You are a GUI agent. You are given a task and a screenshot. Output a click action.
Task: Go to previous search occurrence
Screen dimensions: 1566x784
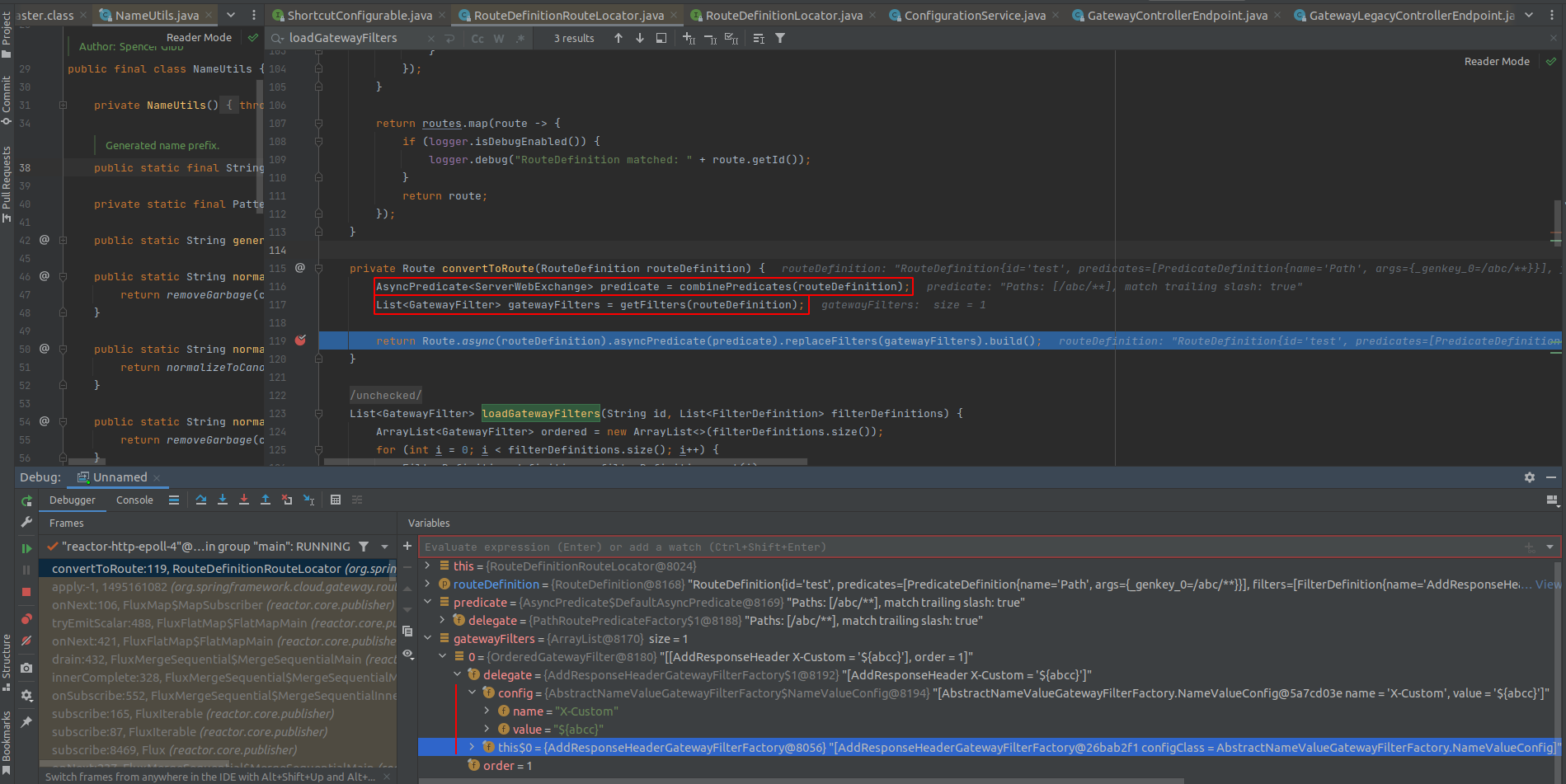point(618,38)
